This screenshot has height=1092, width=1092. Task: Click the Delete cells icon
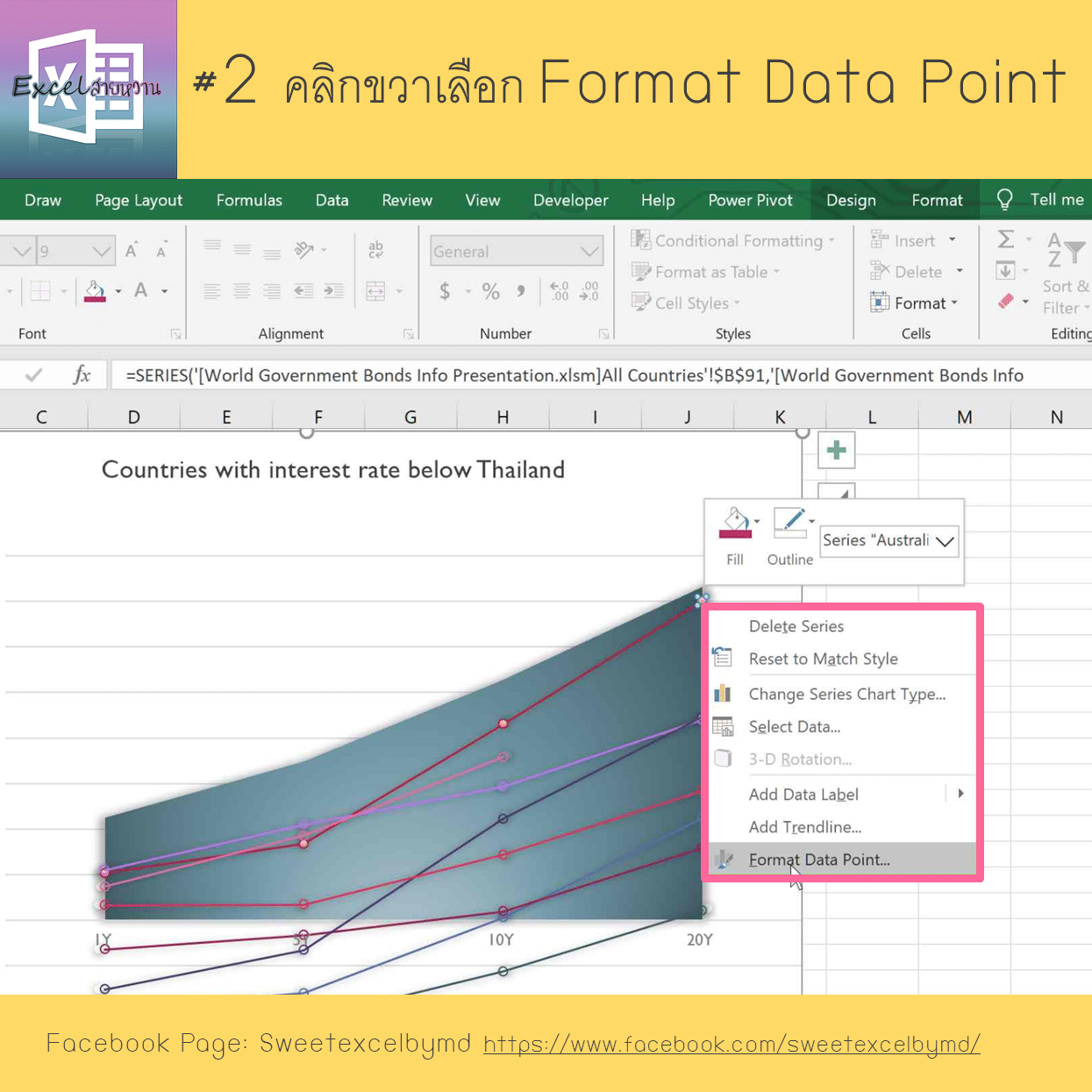click(x=910, y=271)
